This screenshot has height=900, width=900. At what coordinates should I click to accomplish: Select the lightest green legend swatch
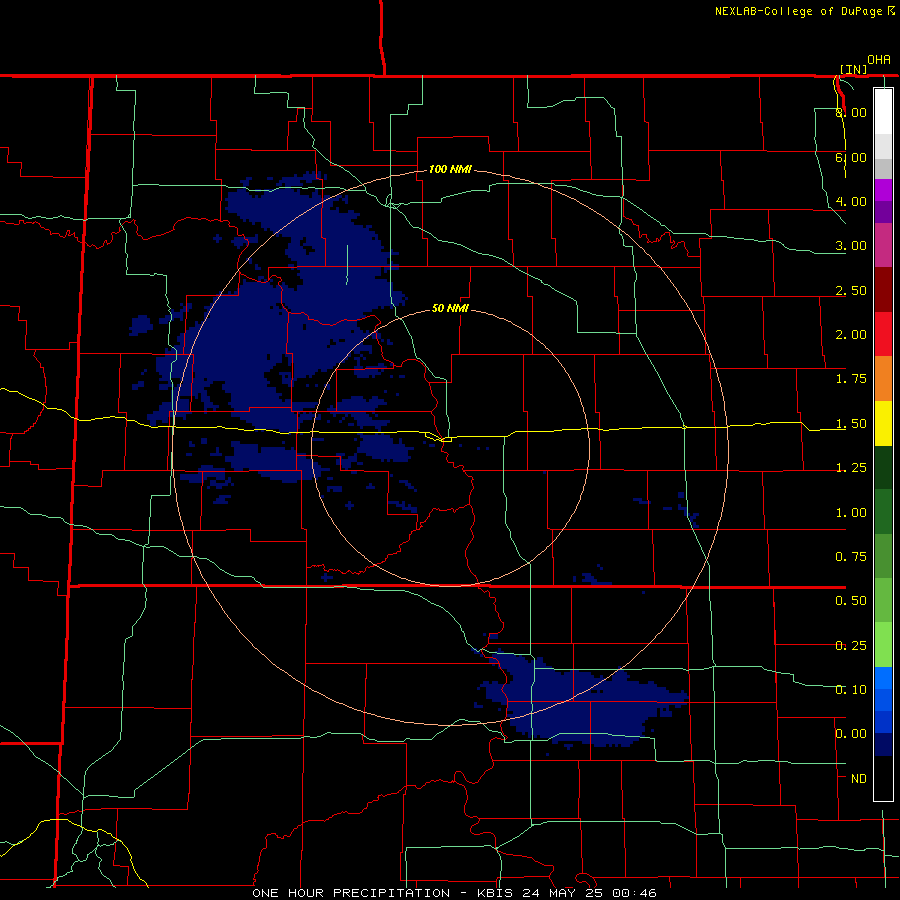[883, 645]
